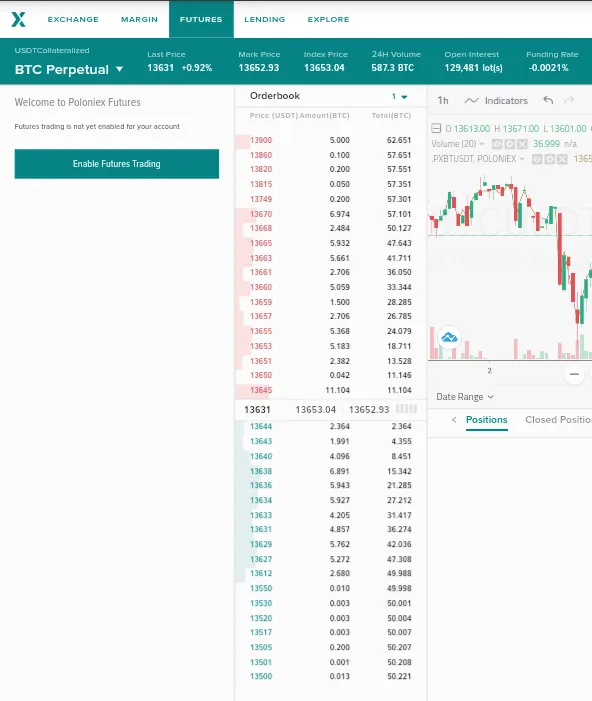Viewport: 592px width, 701px height.
Task: Click amount 6.974 on row 13670
Action: coord(340,214)
